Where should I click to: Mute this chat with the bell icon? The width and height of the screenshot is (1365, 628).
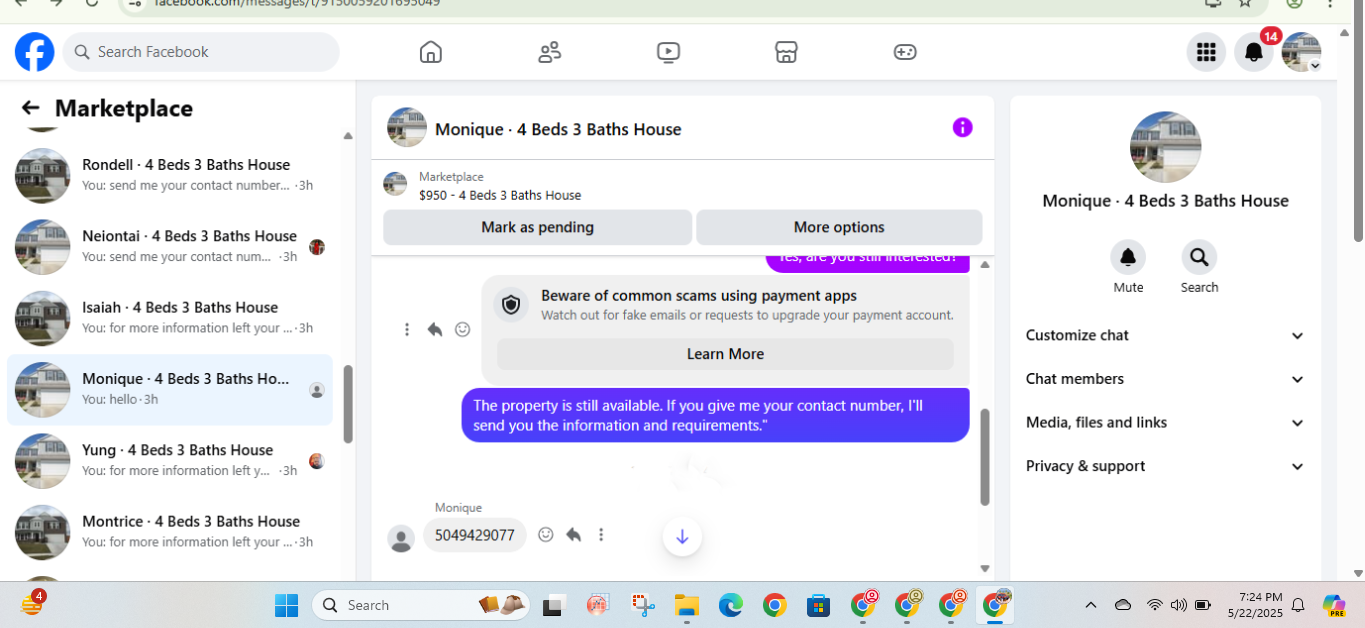pyautogui.click(x=1128, y=258)
